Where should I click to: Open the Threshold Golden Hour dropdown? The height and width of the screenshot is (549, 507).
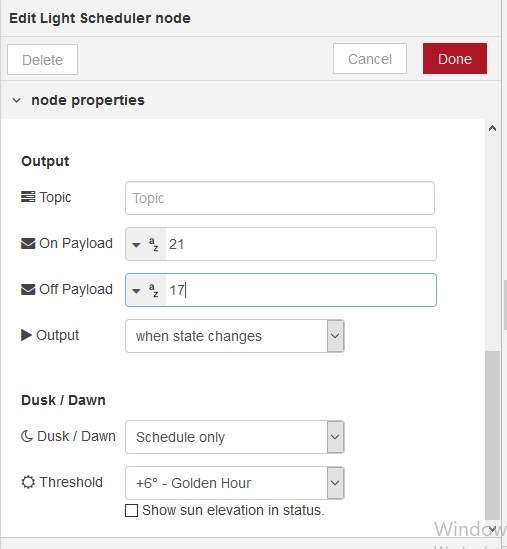[235, 483]
